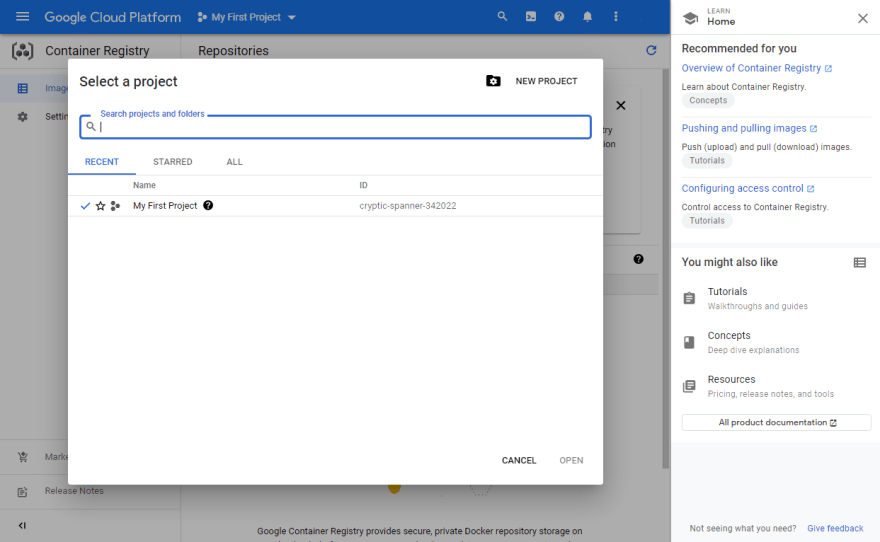
Task: Switch to the STARRED tab
Action: point(173,162)
